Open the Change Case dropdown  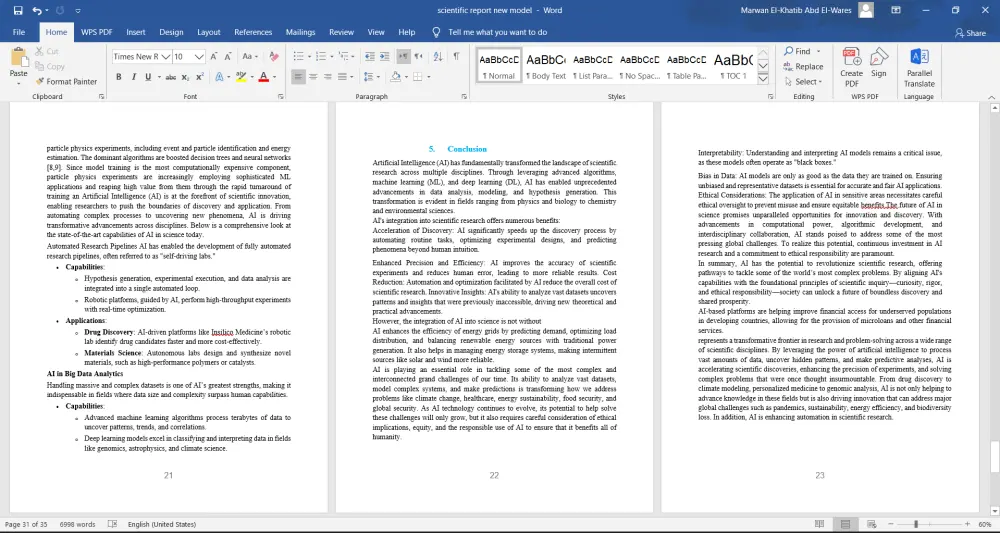[x=250, y=57]
